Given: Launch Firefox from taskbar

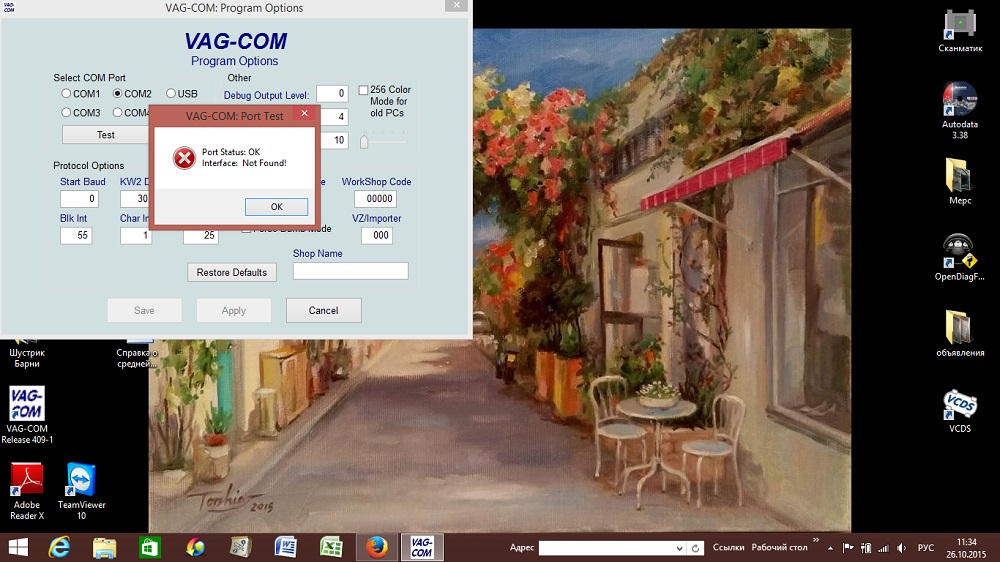Looking at the screenshot, I should 376,547.
